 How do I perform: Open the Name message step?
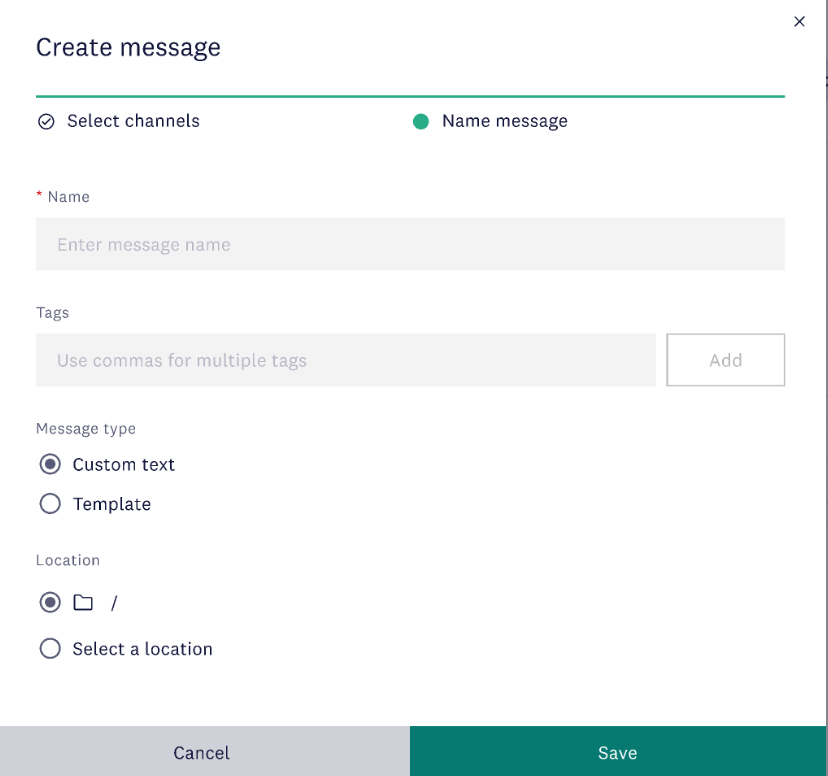pyautogui.click(x=504, y=120)
